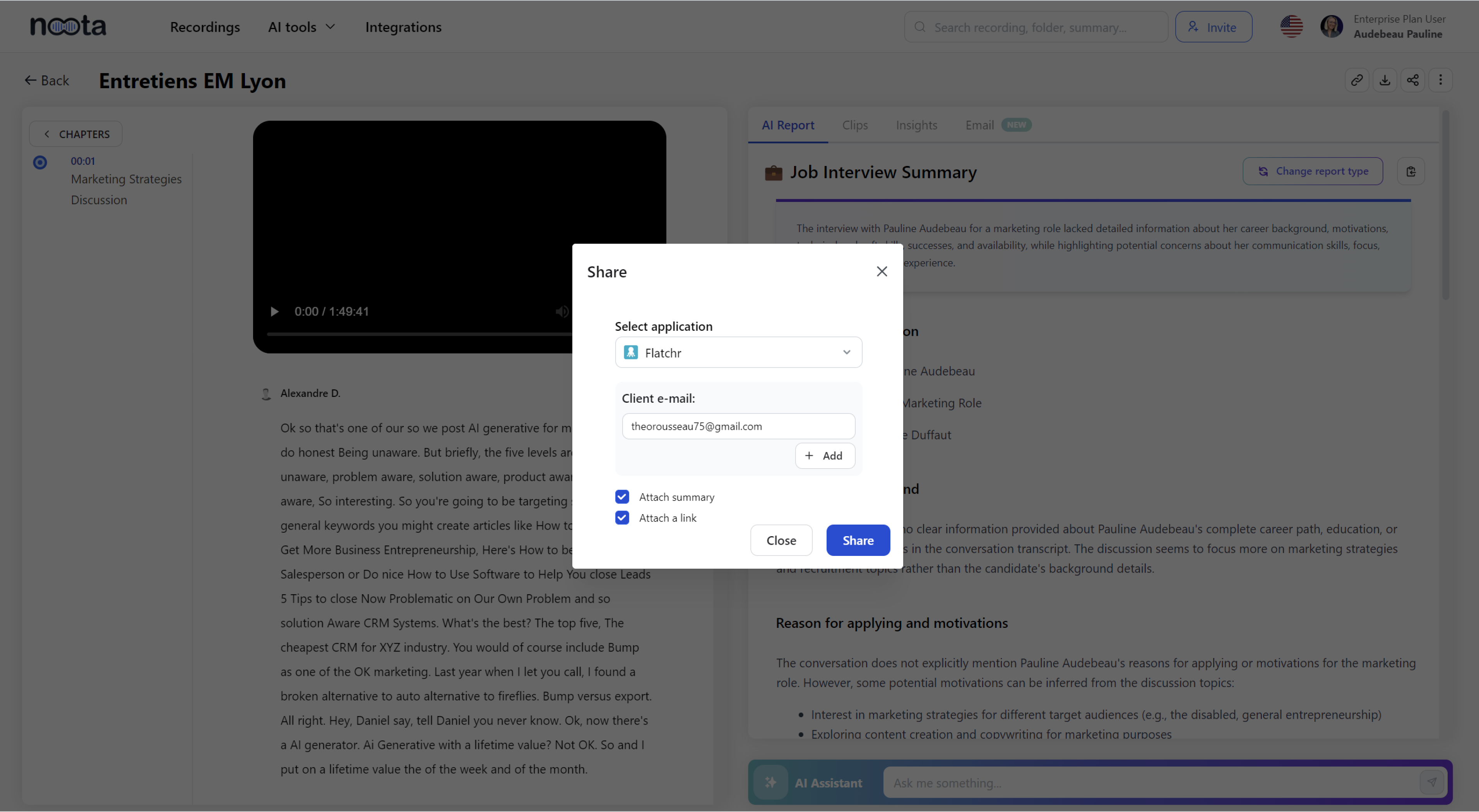The image size is (1479, 812).
Task: Click the Add email button
Action: (825, 456)
